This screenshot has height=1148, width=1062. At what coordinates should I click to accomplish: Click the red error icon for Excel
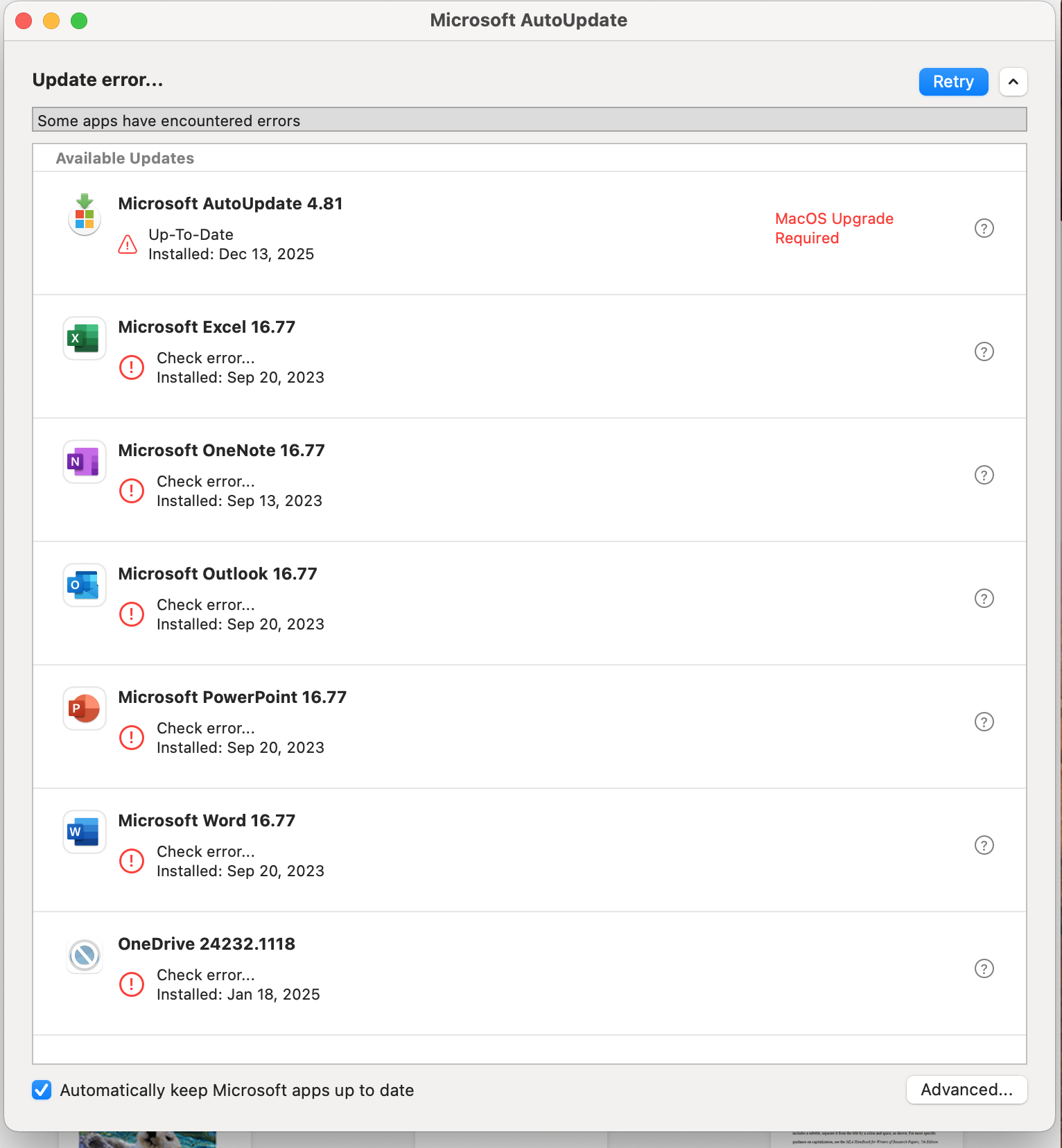tap(132, 367)
